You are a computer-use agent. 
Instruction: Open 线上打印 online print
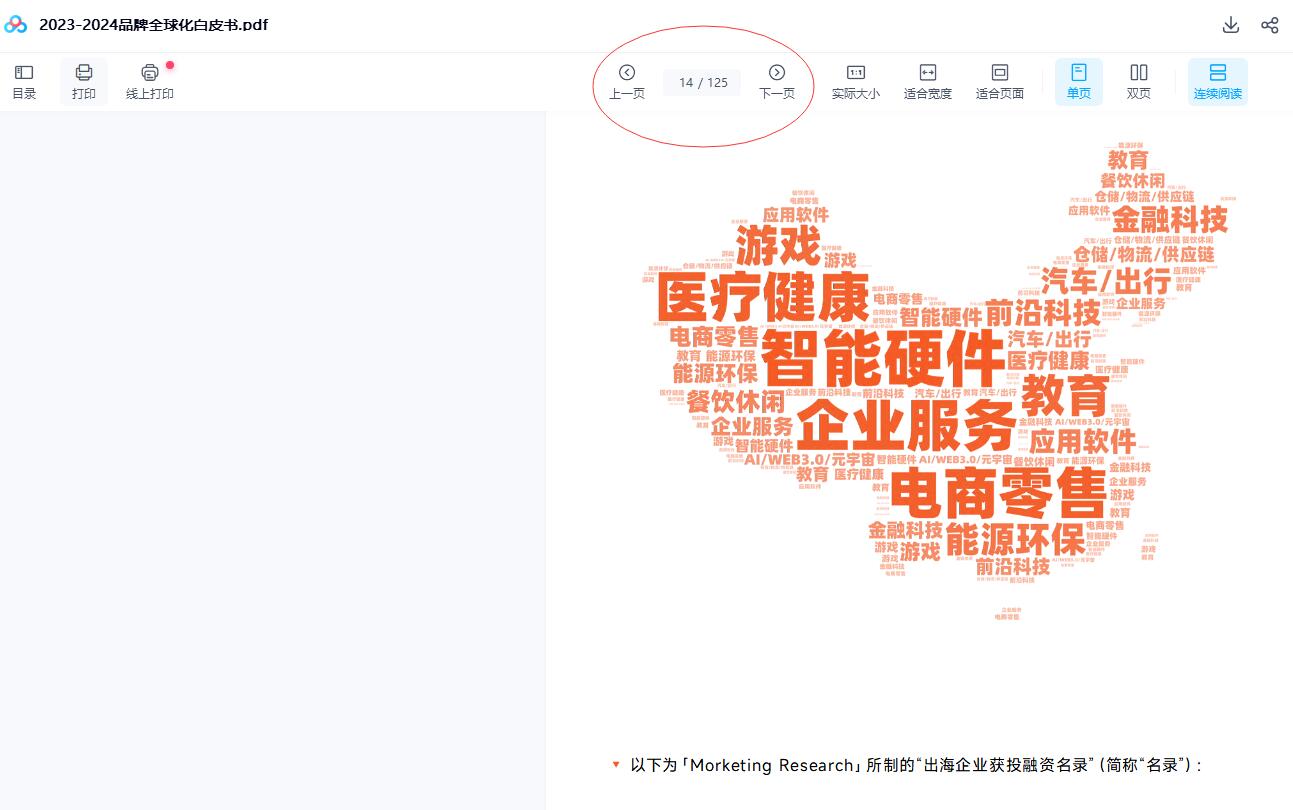150,81
